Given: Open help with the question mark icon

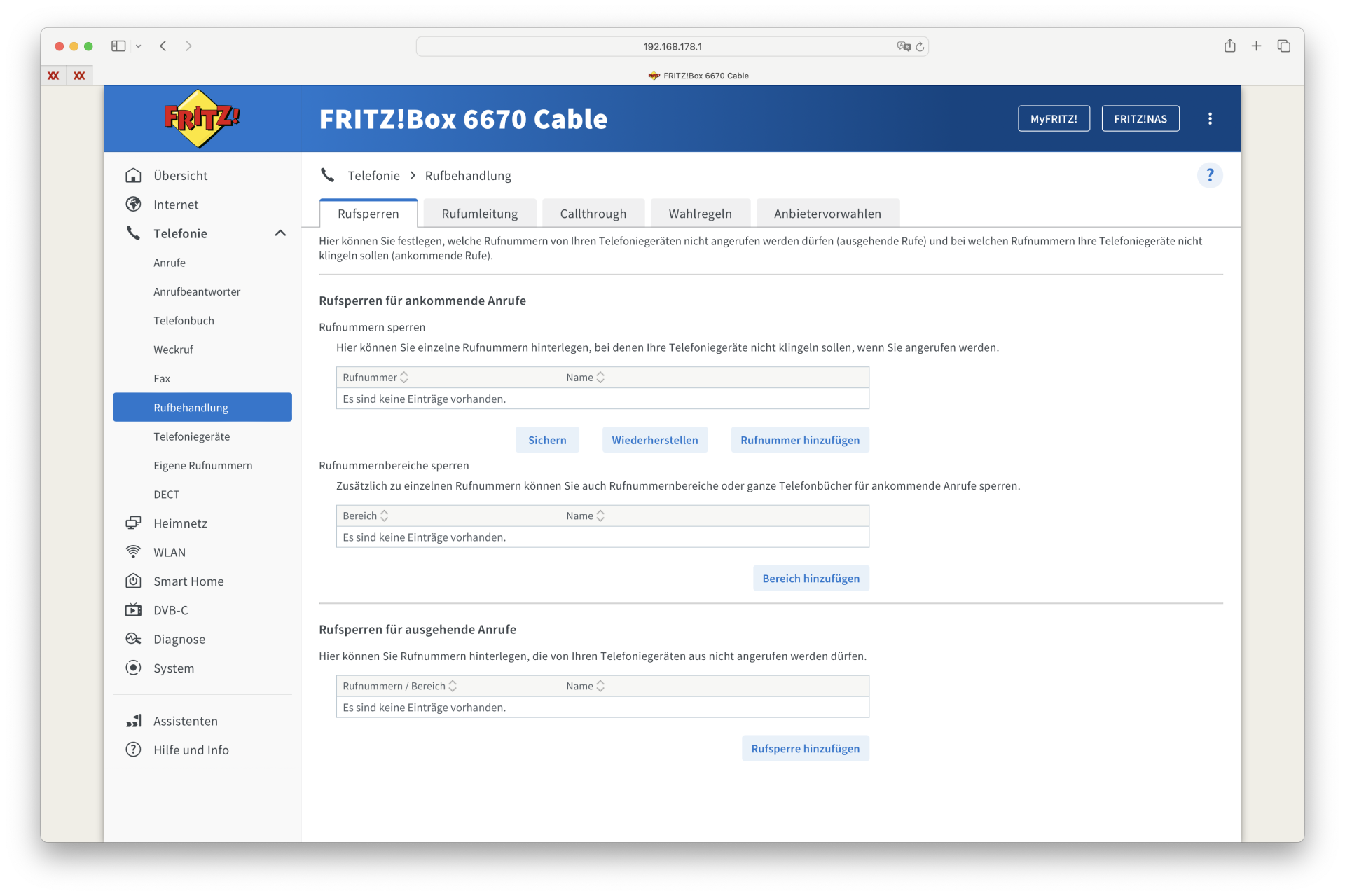Looking at the screenshot, I should coord(1210,175).
